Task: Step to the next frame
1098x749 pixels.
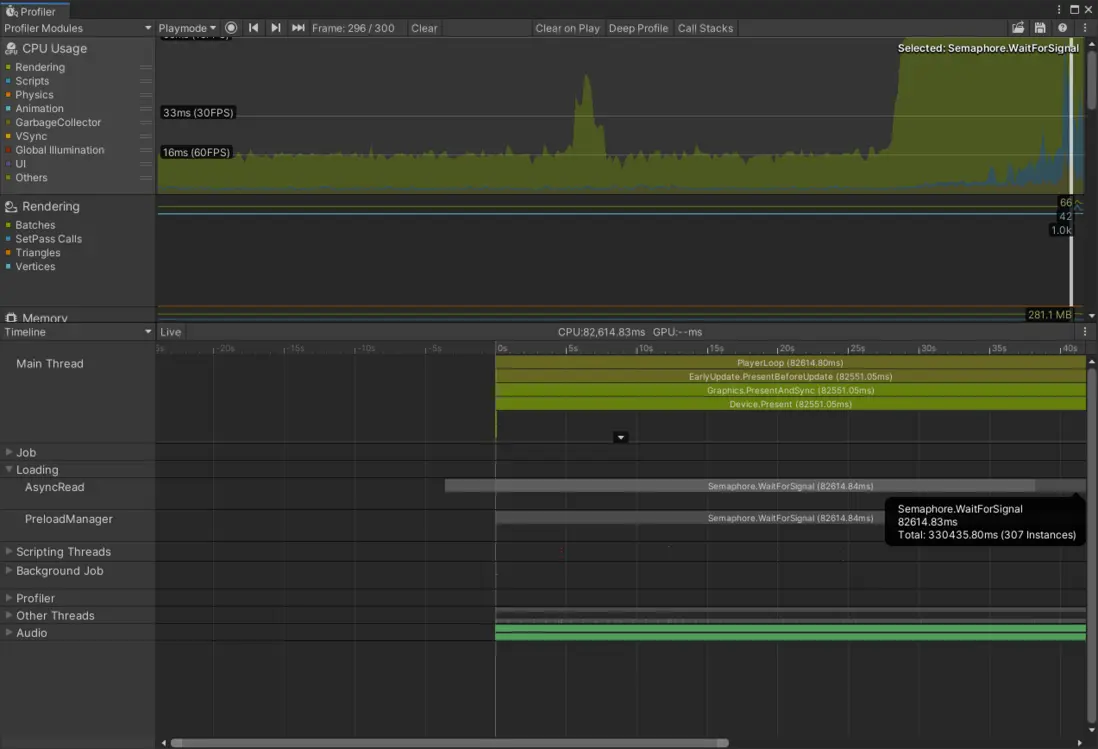Action: (x=276, y=28)
